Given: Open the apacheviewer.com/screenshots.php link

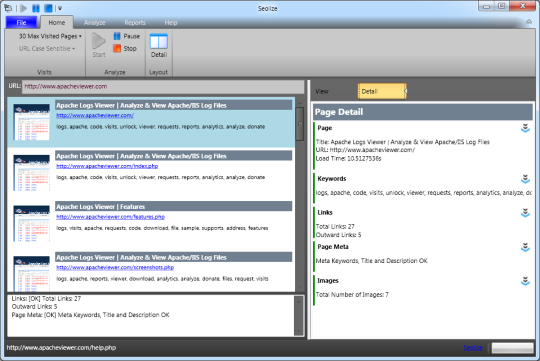Looking at the screenshot, I should (115, 267).
